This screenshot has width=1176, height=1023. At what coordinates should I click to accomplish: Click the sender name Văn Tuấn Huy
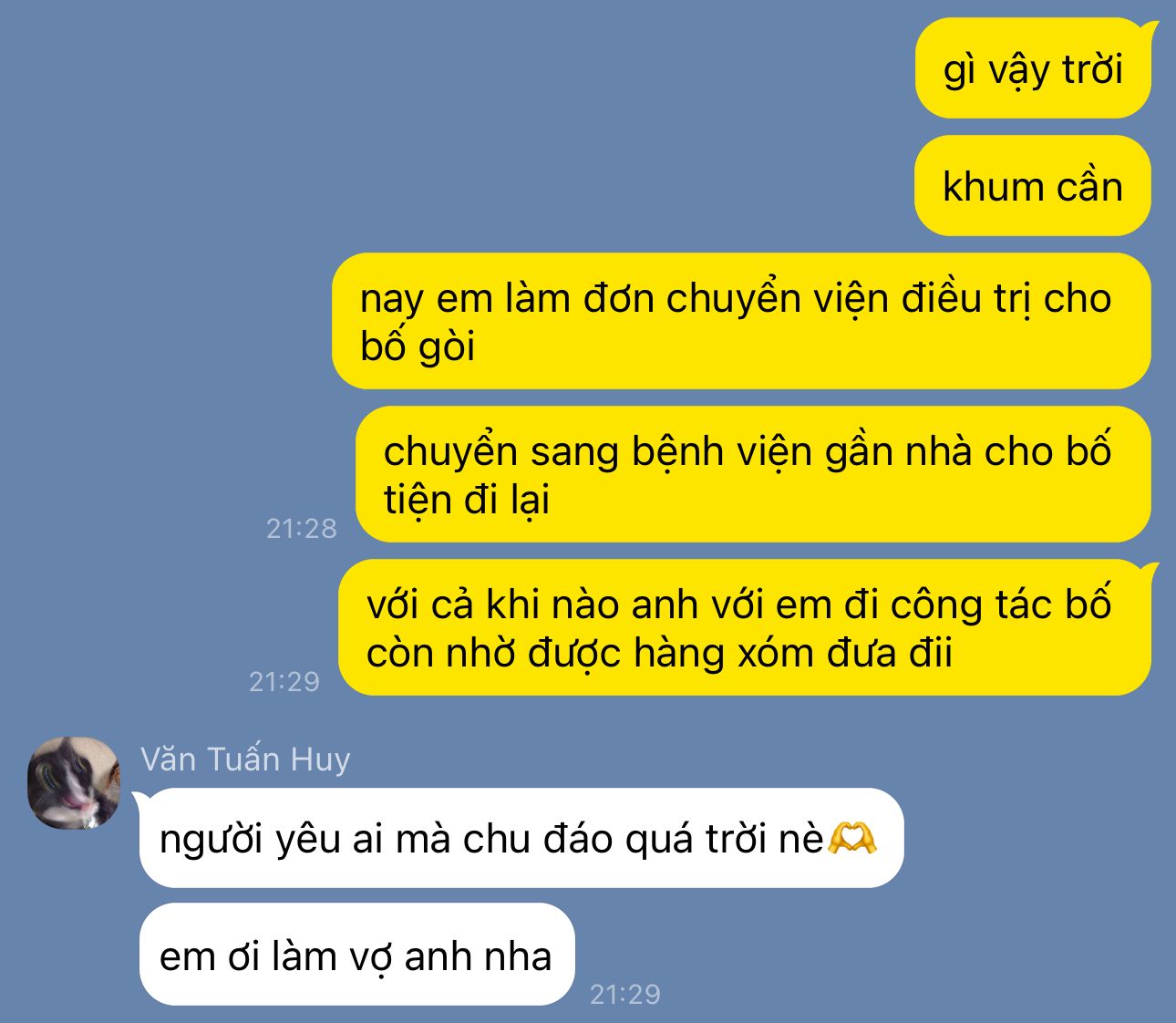[245, 759]
